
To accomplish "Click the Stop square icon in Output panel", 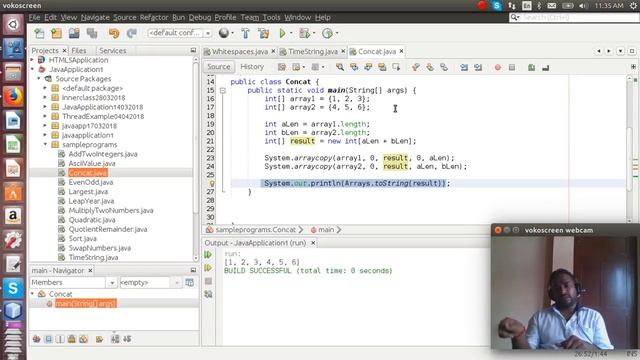I will click(x=208, y=281).
